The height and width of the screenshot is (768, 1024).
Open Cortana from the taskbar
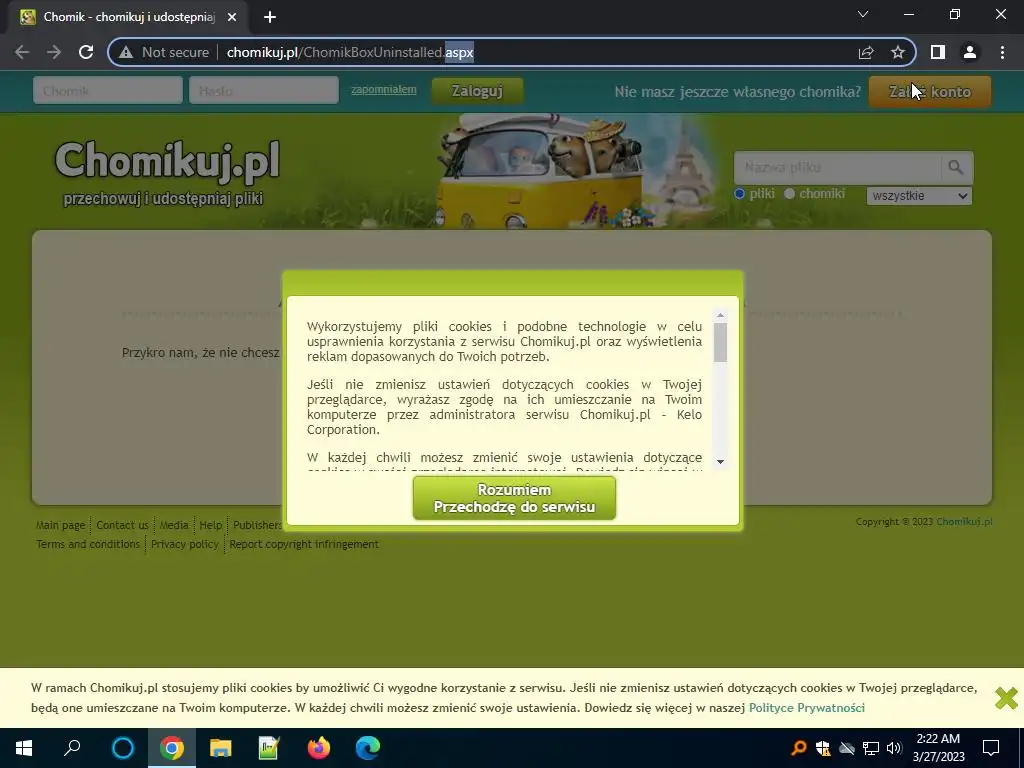coord(122,748)
